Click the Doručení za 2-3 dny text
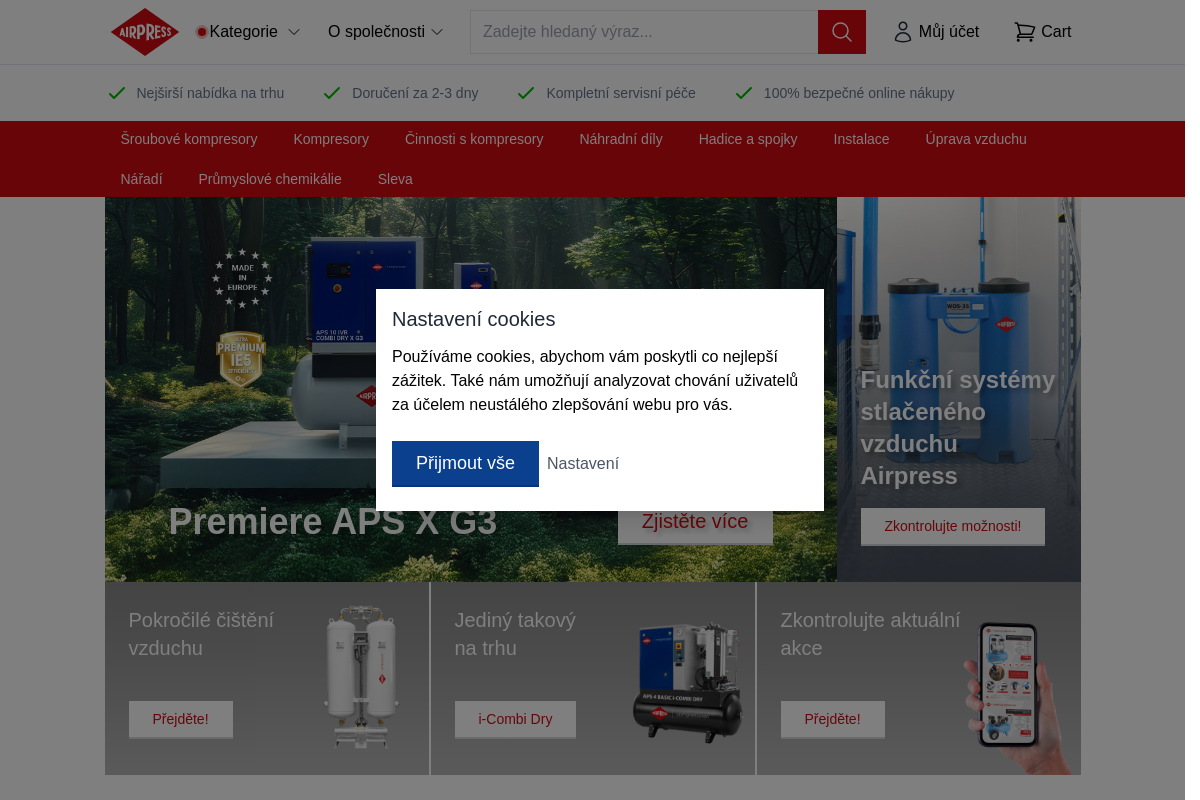Viewport: 1200px width, 800px height. (x=415, y=93)
